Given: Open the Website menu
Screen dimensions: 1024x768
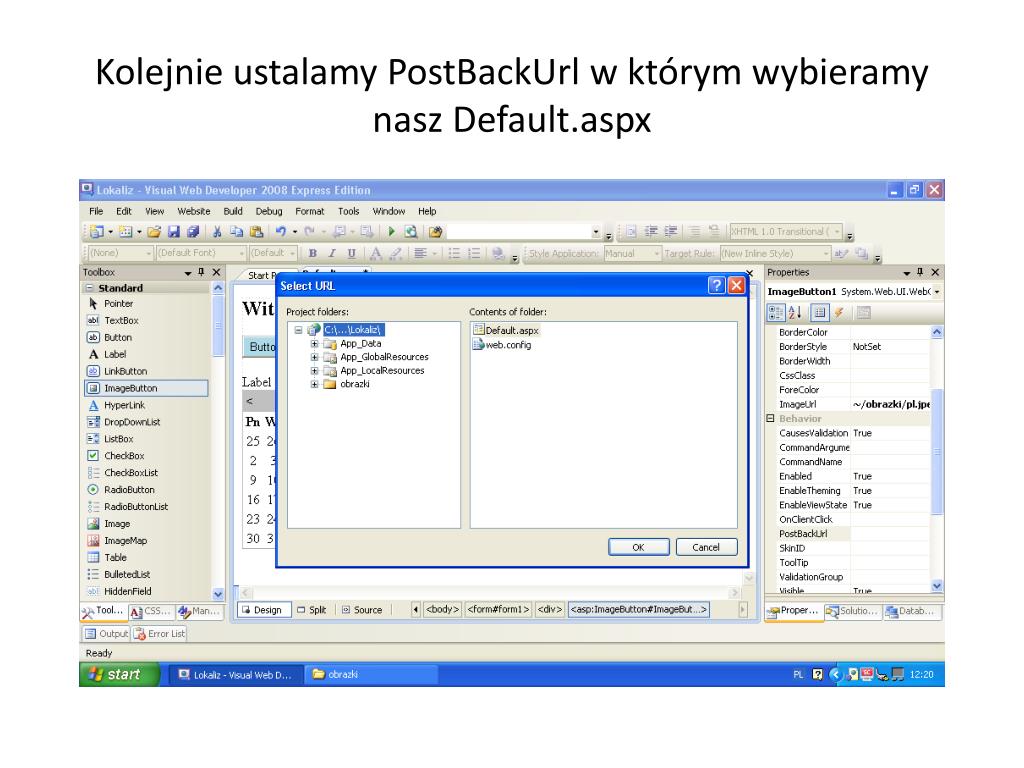Looking at the screenshot, I should tap(194, 212).
